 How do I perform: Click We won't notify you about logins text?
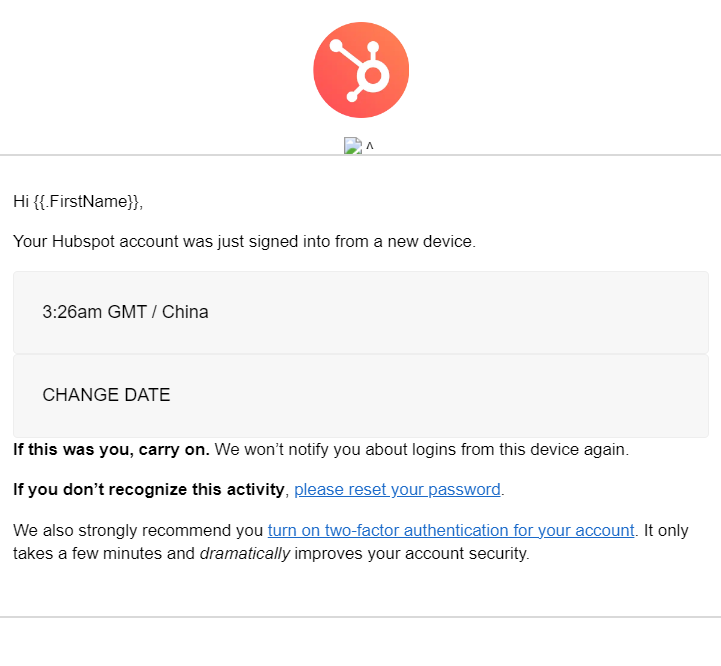coord(422,449)
